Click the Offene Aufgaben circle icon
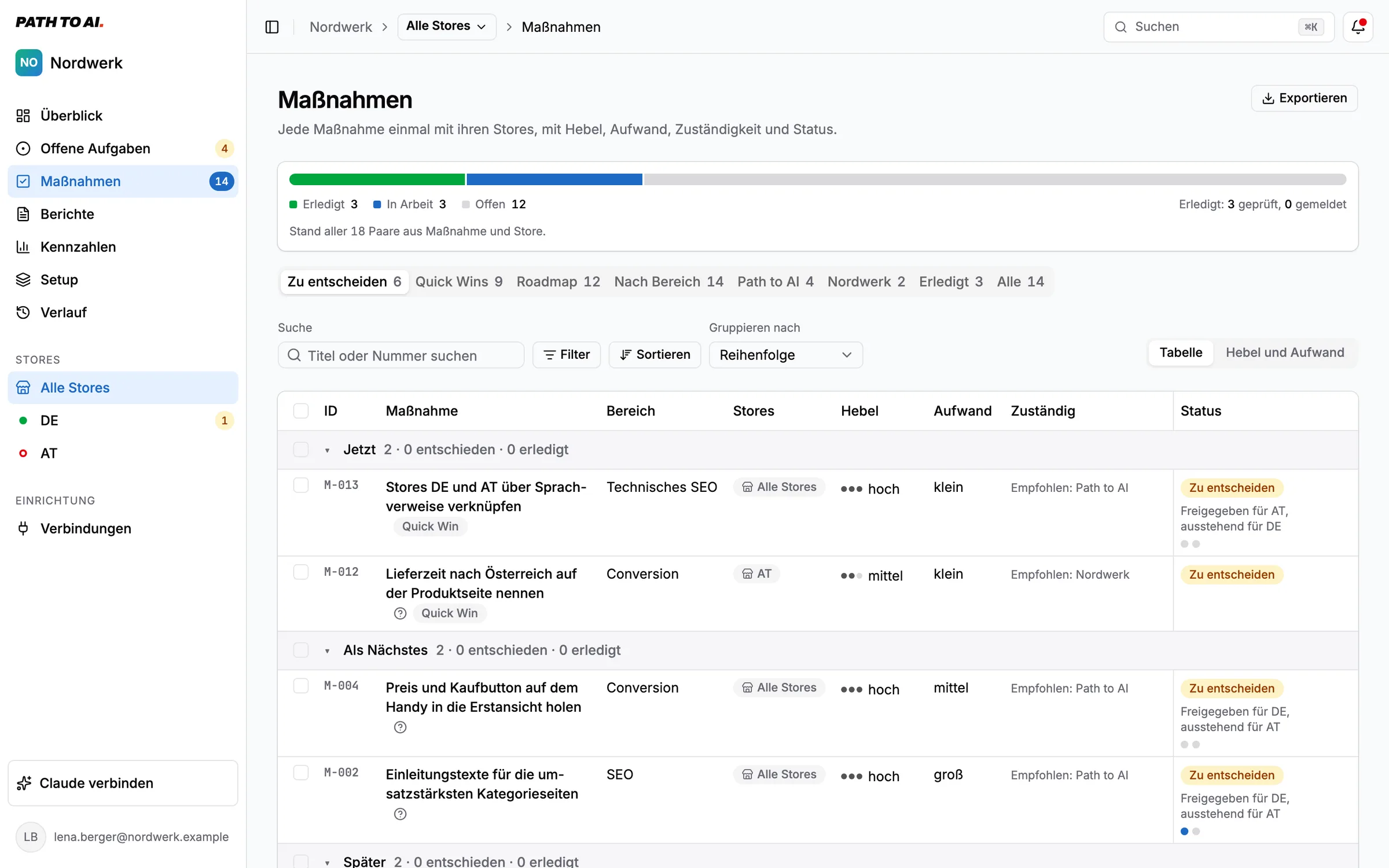Screen dimensions: 1389x868 (x=23, y=149)
